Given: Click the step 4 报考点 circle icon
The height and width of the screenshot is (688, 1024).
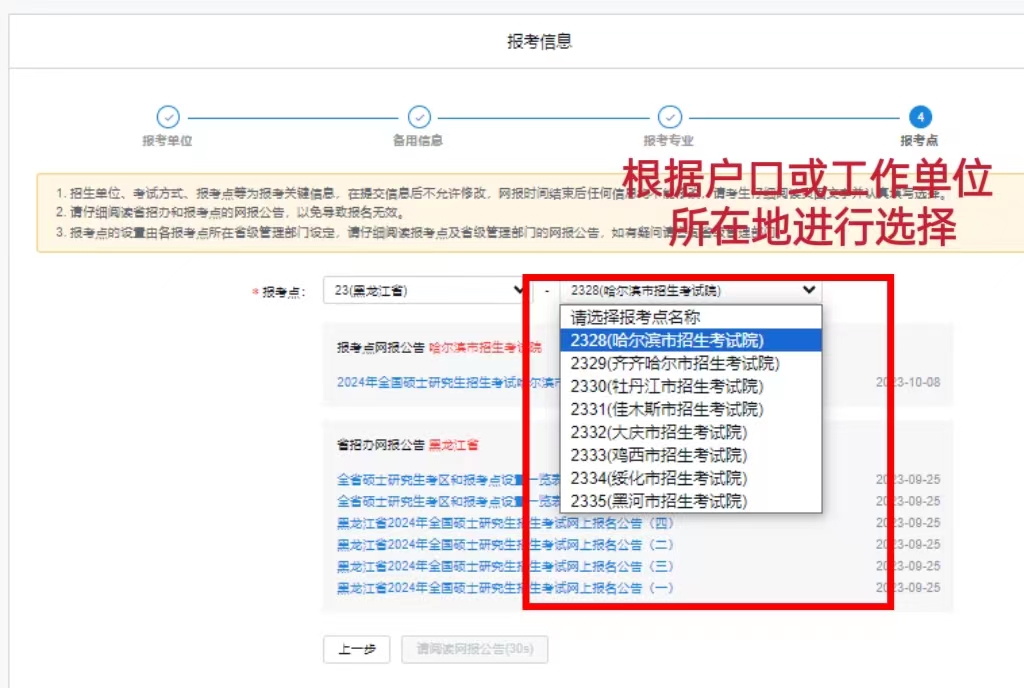Looking at the screenshot, I should point(920,117).
